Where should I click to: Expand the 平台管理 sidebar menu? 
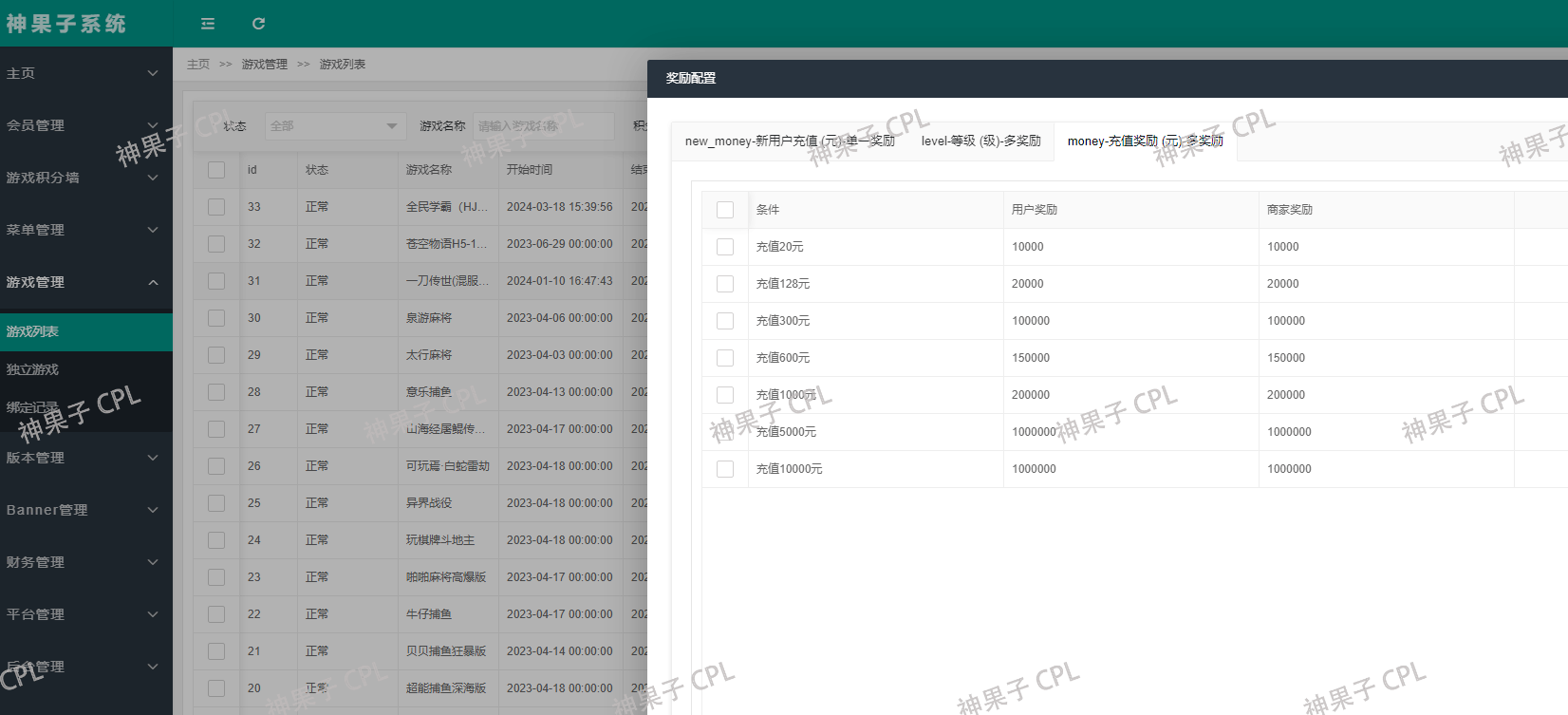pos(86,614)
